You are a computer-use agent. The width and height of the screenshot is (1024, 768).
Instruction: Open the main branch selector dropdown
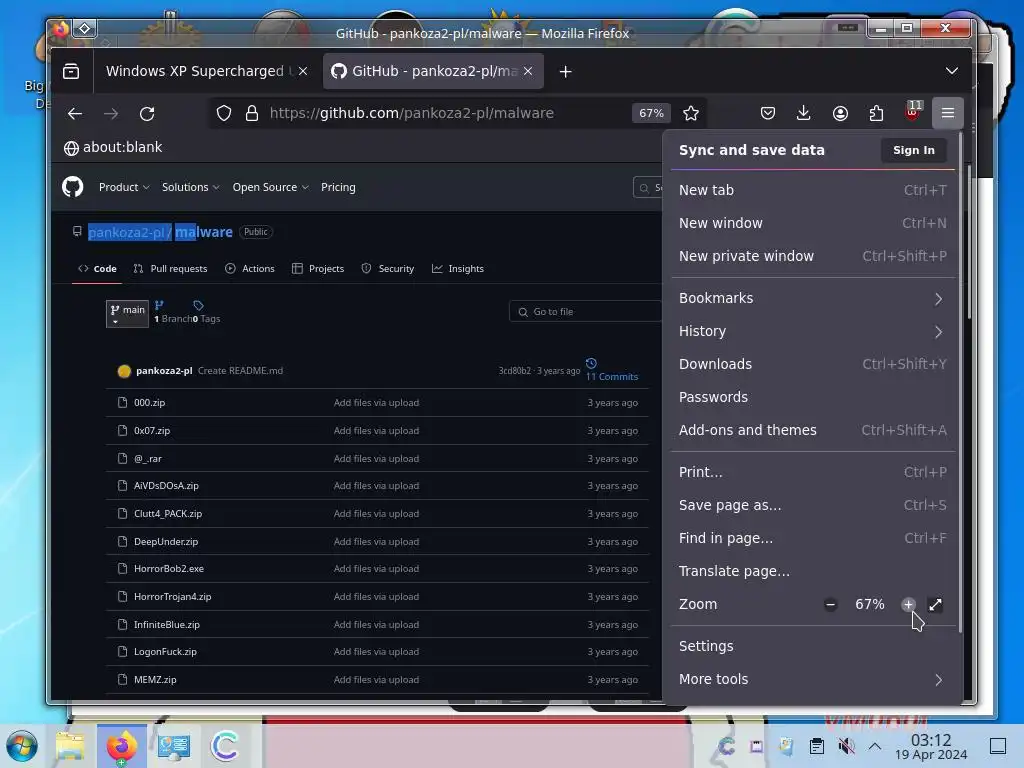127,313
